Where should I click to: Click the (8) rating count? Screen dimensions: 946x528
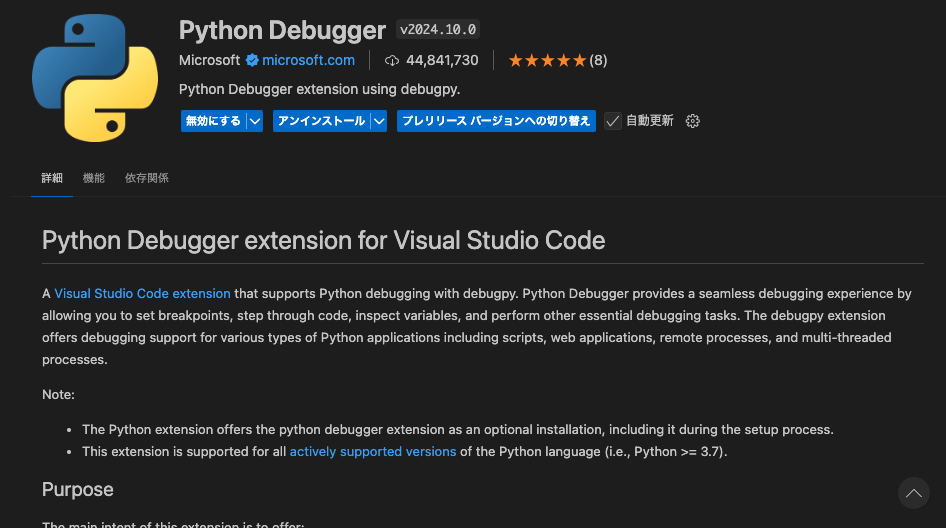[x=598, y=60]
